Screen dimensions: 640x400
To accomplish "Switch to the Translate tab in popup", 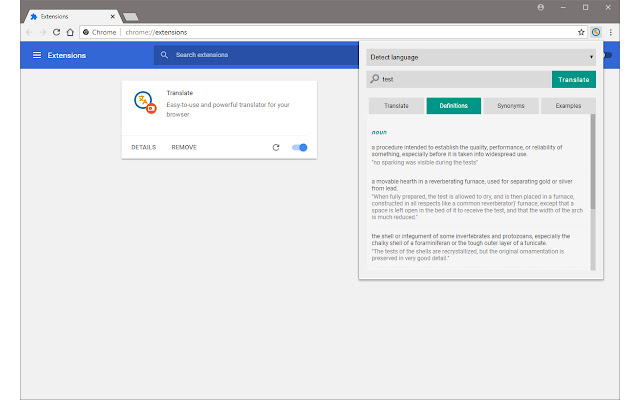I will (x=396, y=106).
